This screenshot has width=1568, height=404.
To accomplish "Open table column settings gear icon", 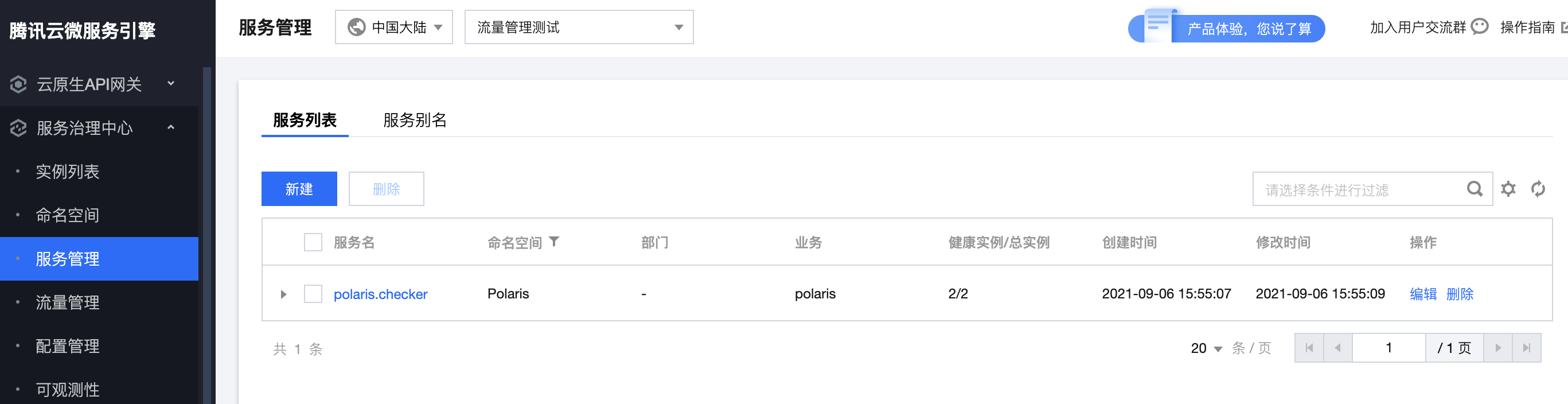I will pos(1508,189).
